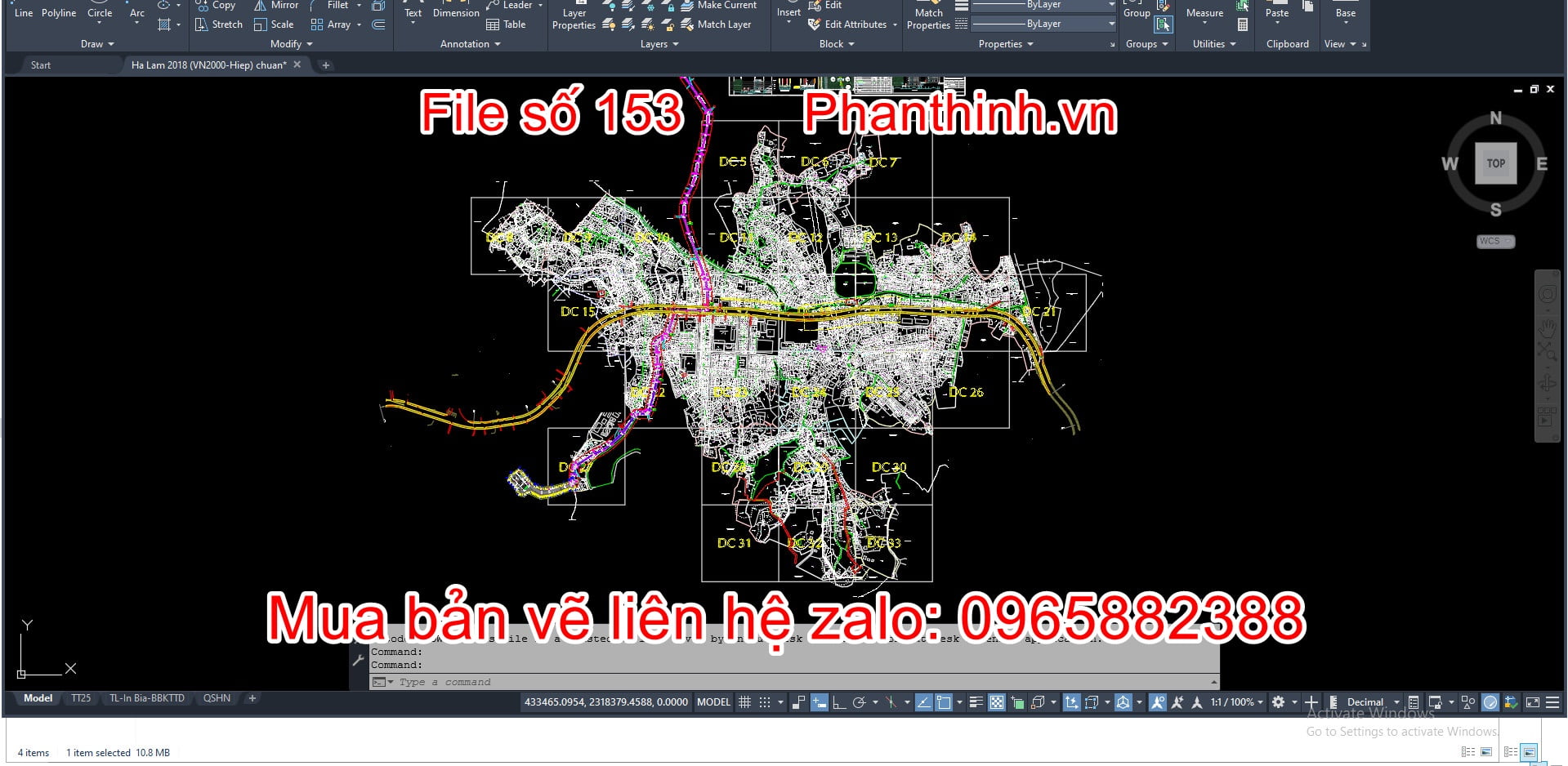
Task: Open Layer Properties manager
Action: point(574,16)
